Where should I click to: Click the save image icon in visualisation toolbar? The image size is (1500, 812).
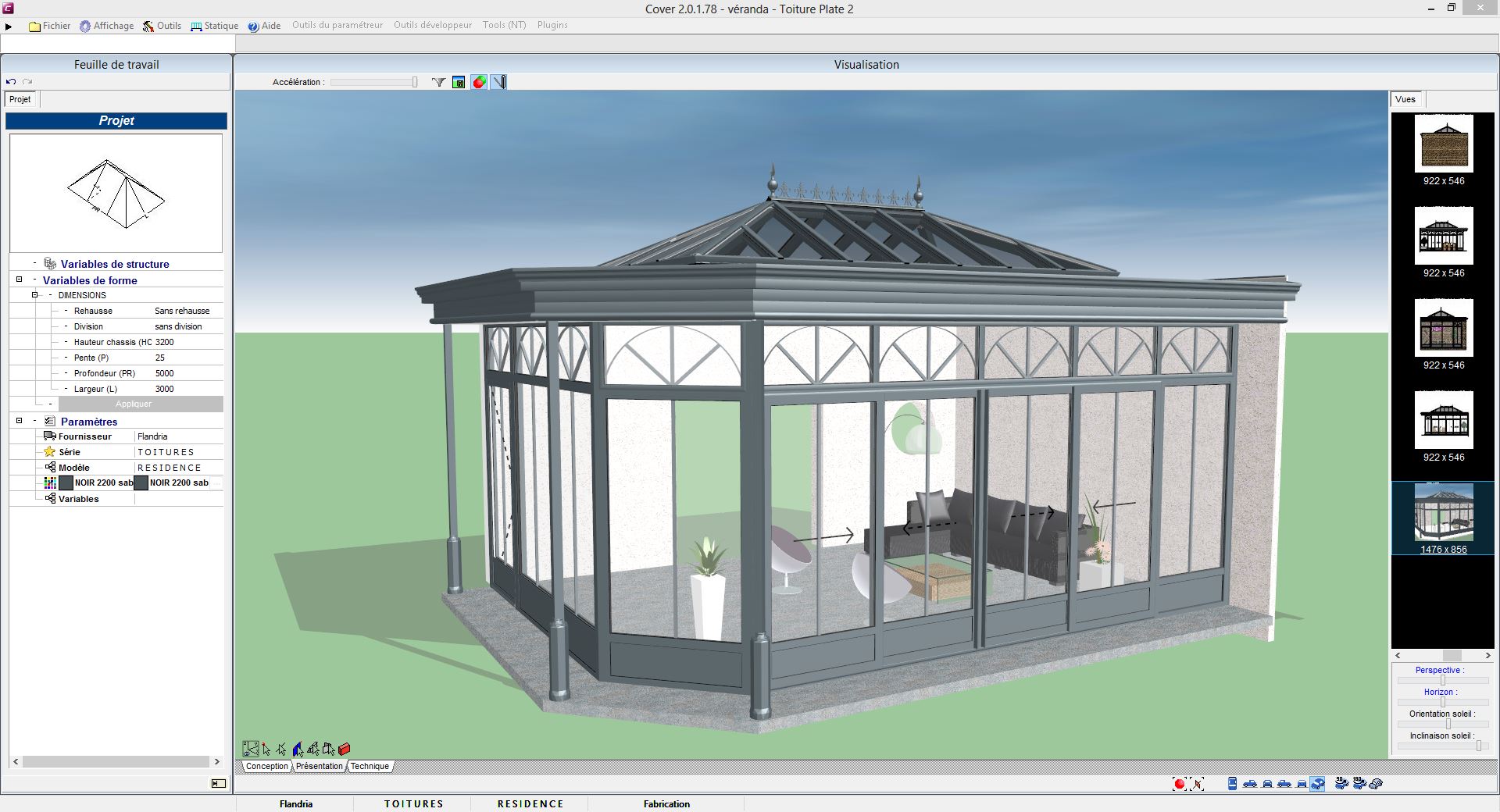[459, 82]
